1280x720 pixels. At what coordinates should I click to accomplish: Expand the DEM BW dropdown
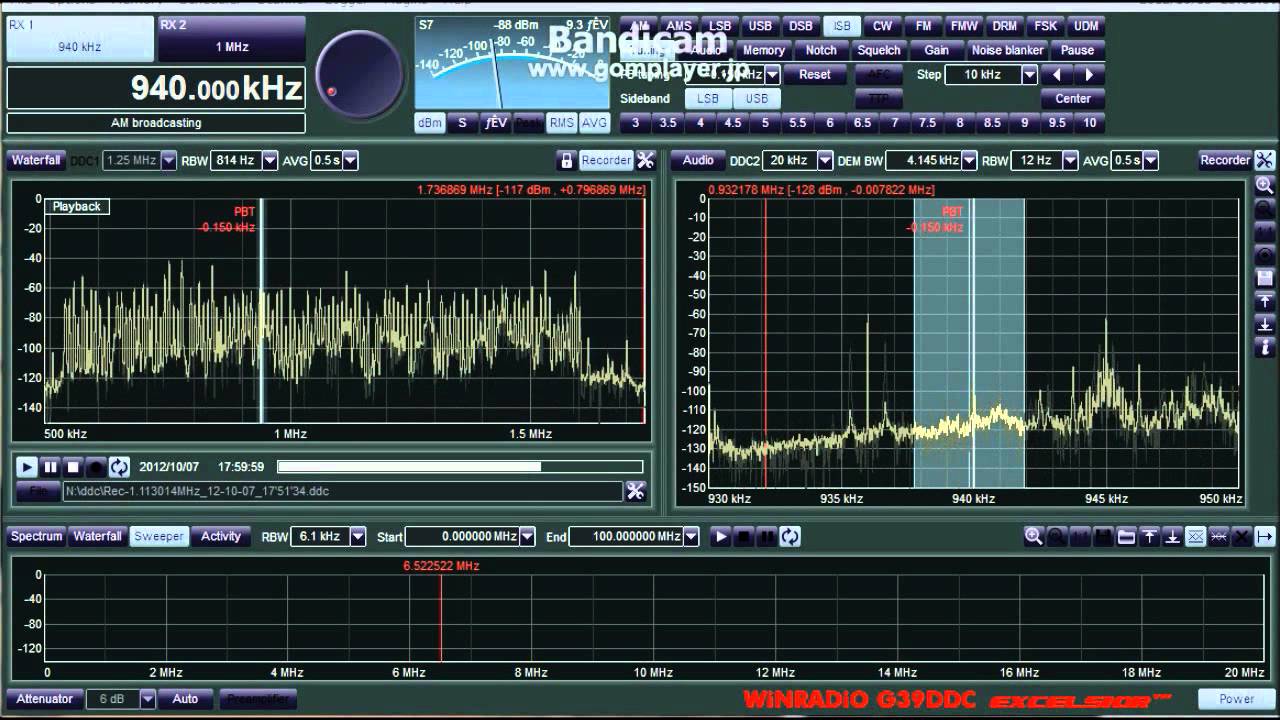(968, 160)
